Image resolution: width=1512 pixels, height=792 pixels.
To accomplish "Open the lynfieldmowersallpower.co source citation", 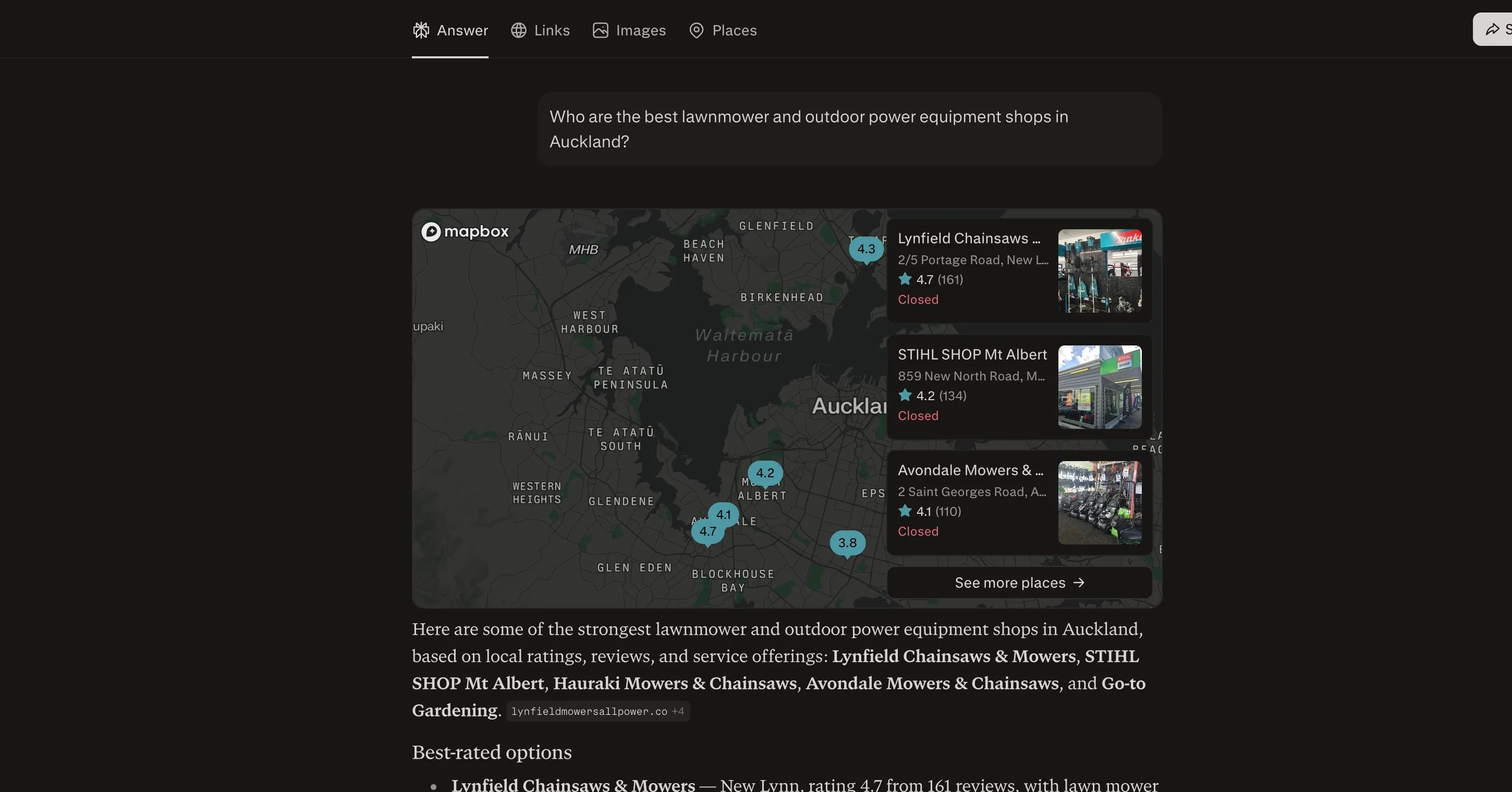I will pos(598,711).
